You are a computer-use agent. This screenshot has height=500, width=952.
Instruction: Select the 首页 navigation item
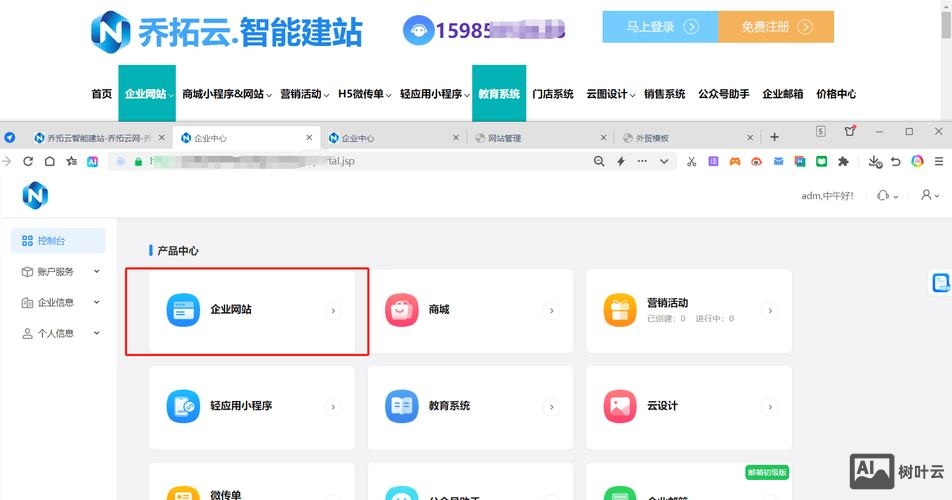[x=101, y=94]
